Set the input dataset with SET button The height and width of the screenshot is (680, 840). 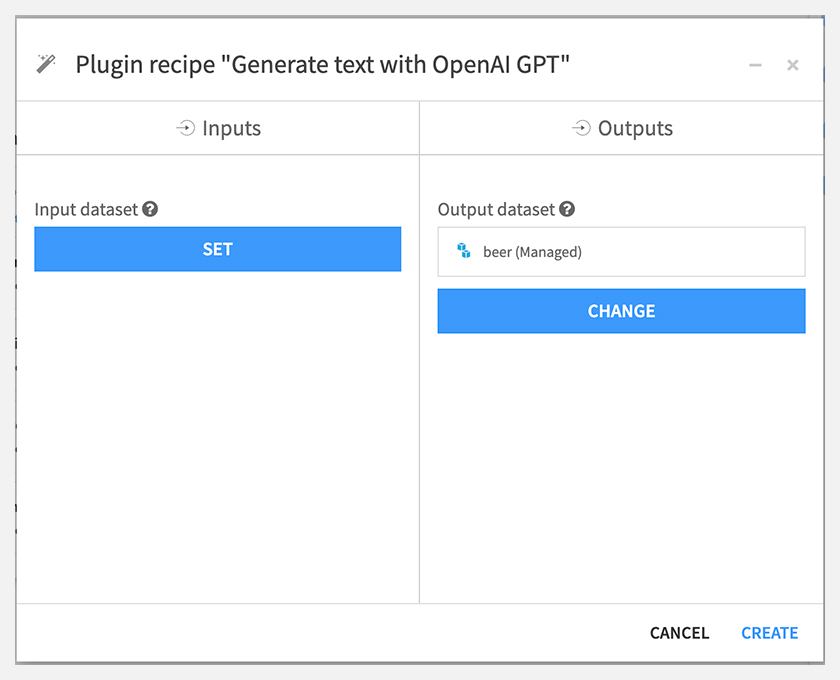click(x=218, y=249)
